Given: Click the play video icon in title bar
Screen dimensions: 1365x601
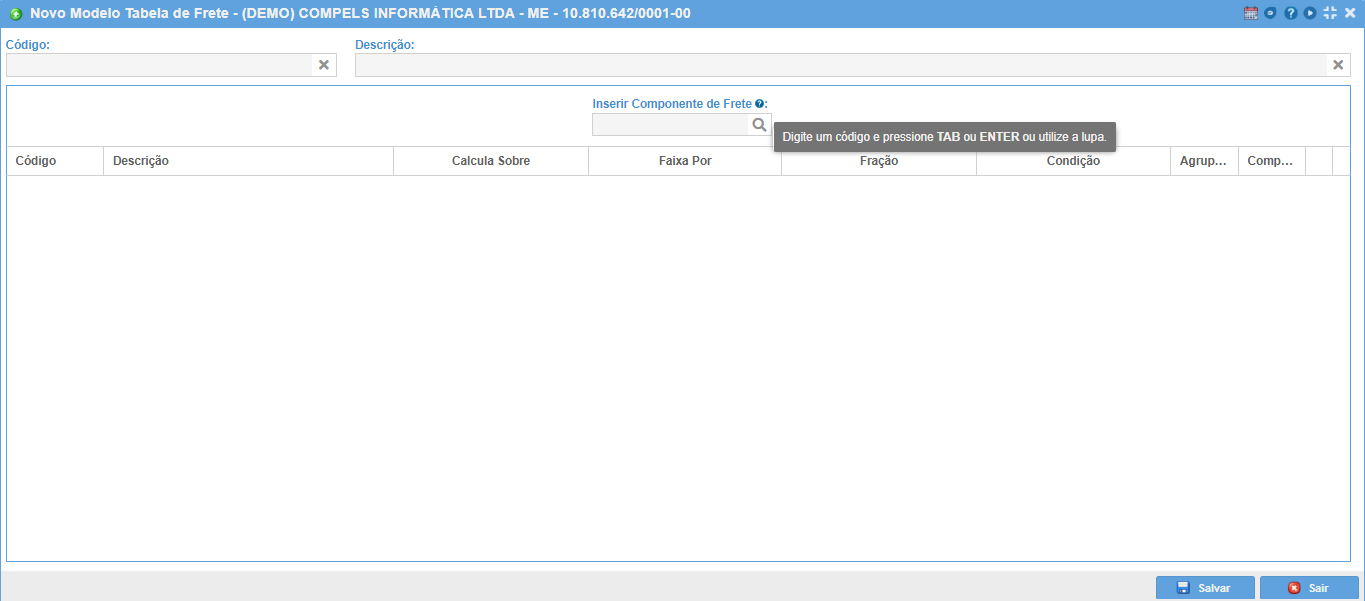Looking at the screenshot, I should [x=1310, y=13].
